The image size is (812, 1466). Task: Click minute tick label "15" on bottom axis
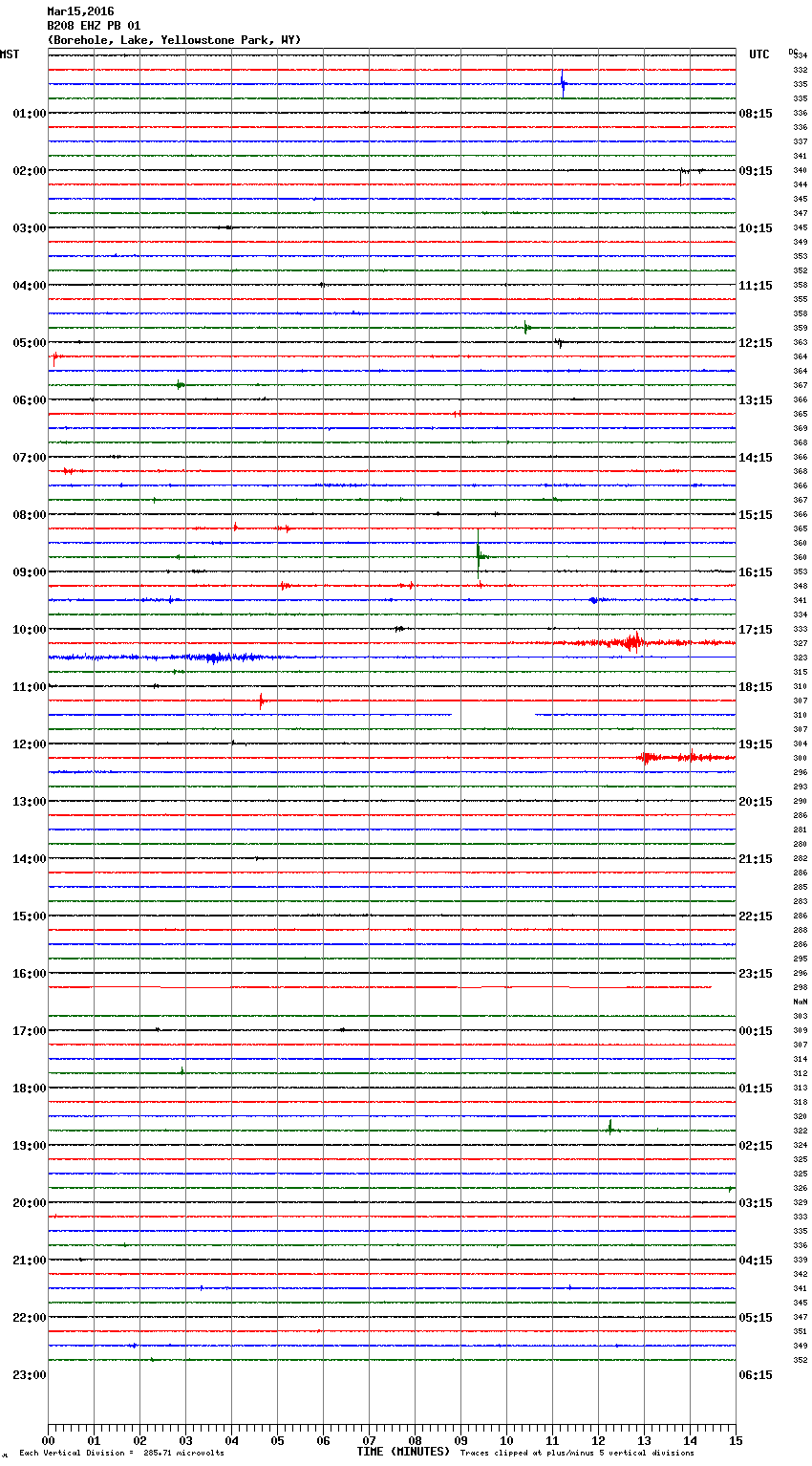tap(736, 1440)
